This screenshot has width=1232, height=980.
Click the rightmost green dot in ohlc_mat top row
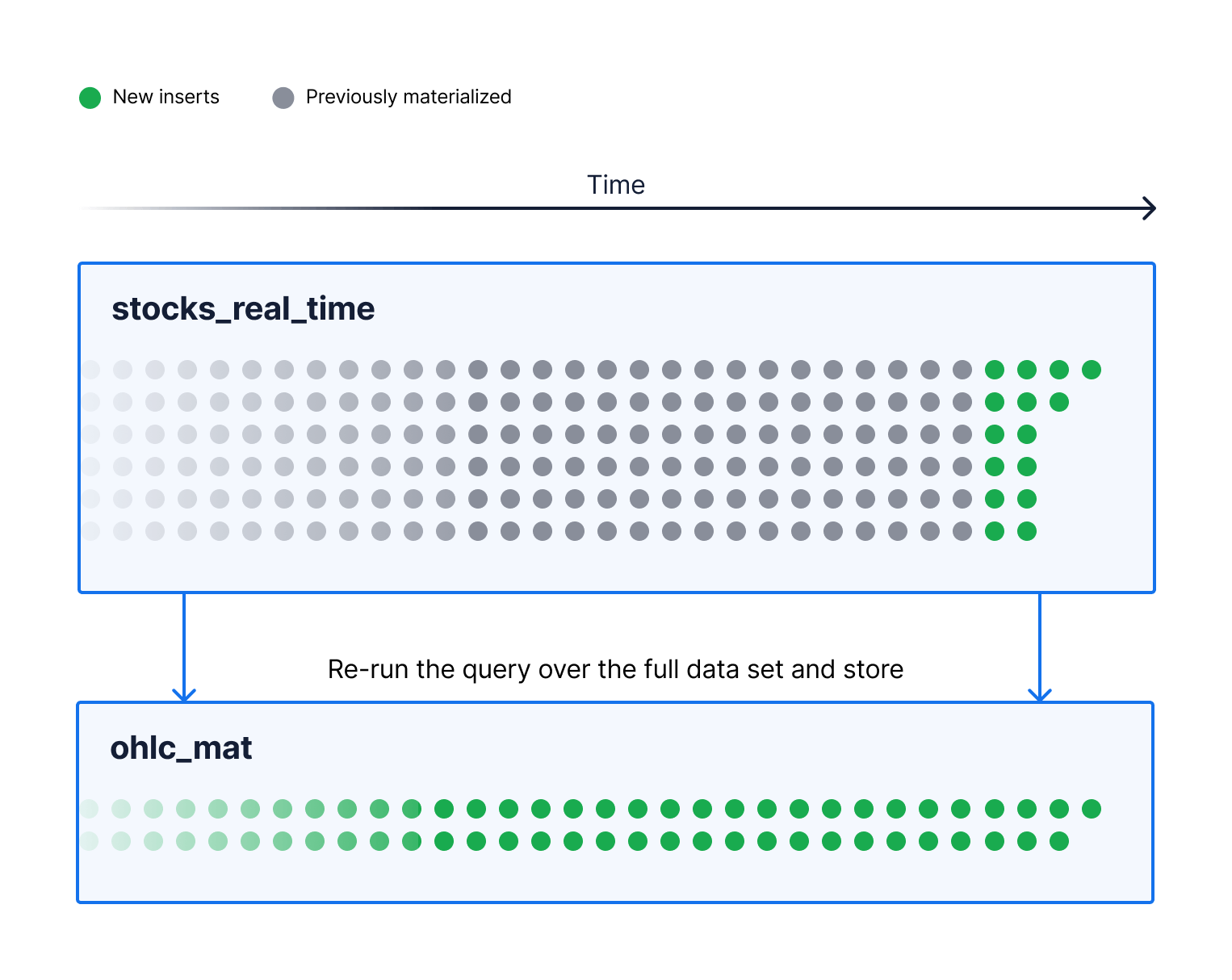point(1092,809)
